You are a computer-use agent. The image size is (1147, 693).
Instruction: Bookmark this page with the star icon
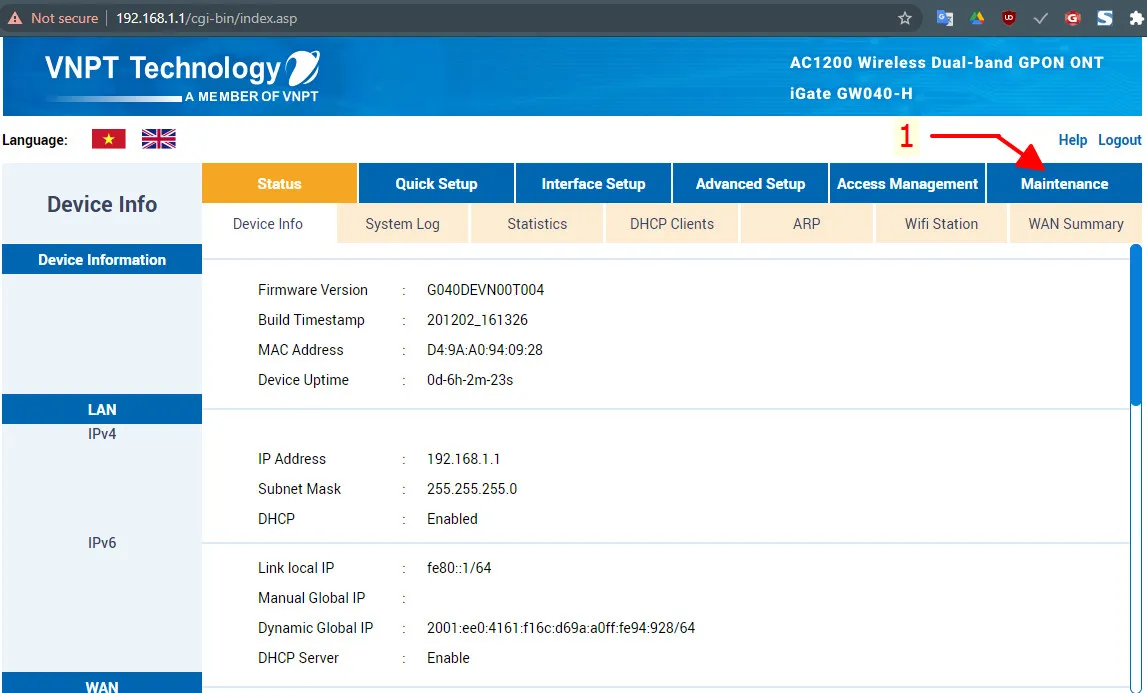(905, 18)
